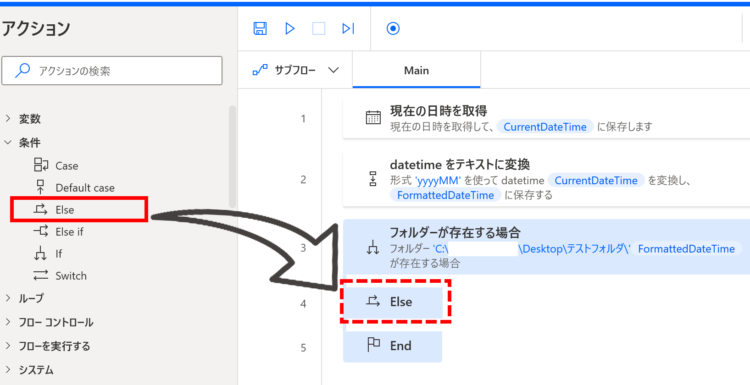This screenshot has width=750, height=385.
Task: Save the flow with the floppy icon
Action: click(x=260, y=29)
